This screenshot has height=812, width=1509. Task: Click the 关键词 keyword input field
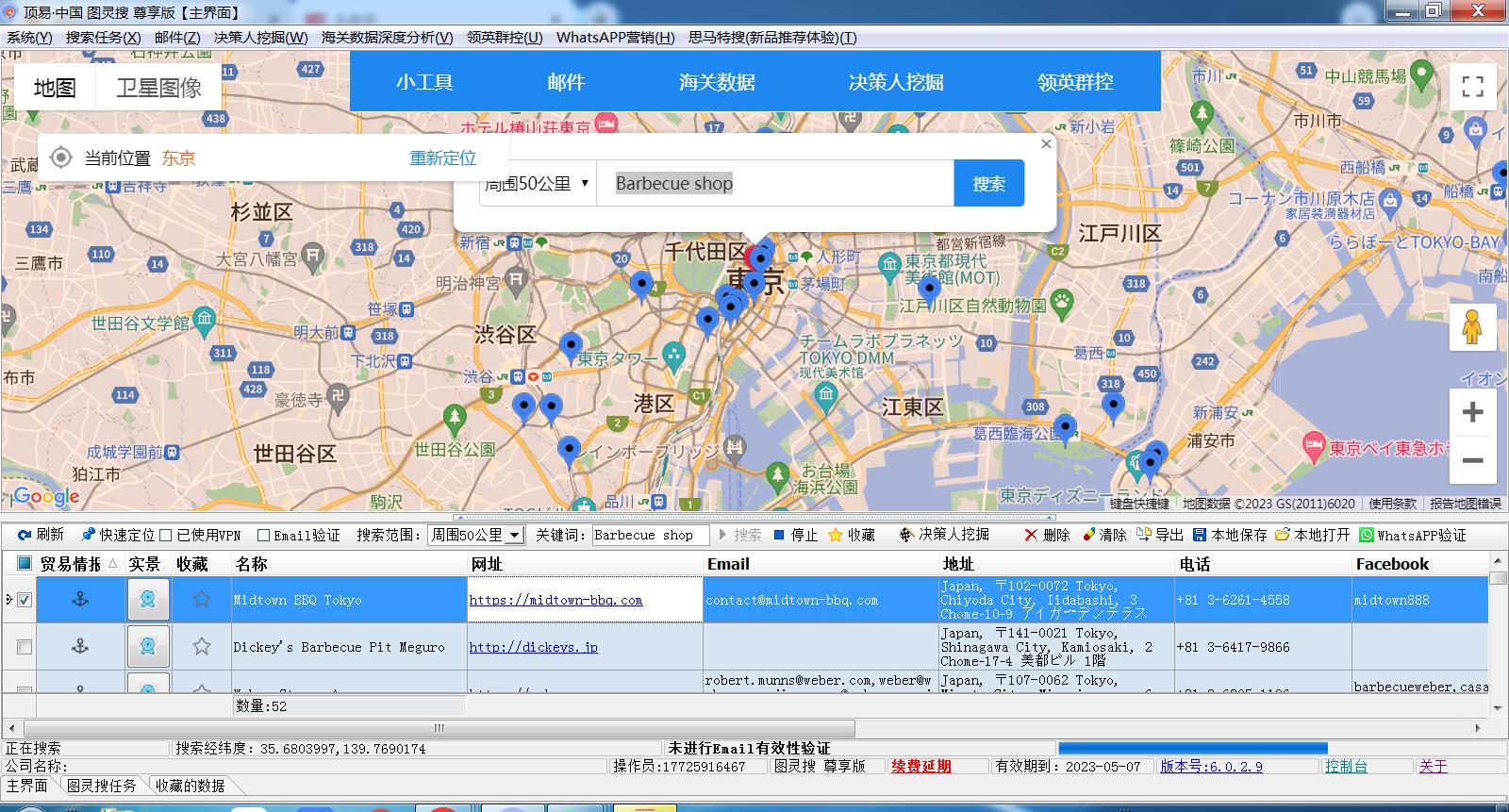coord(649,535)
